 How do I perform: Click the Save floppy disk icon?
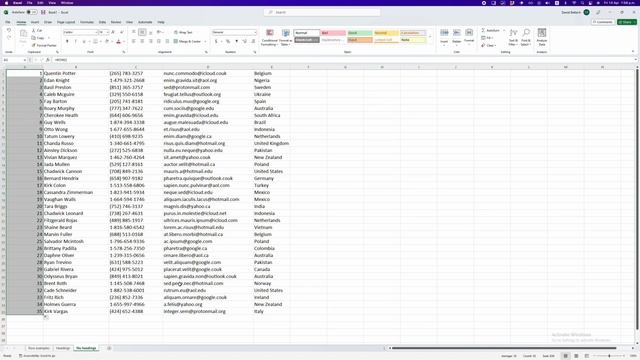[43, 12]
